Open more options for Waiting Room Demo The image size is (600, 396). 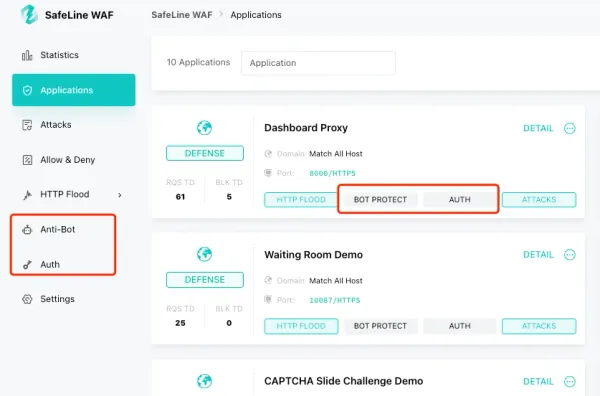(x=569, y=255)
